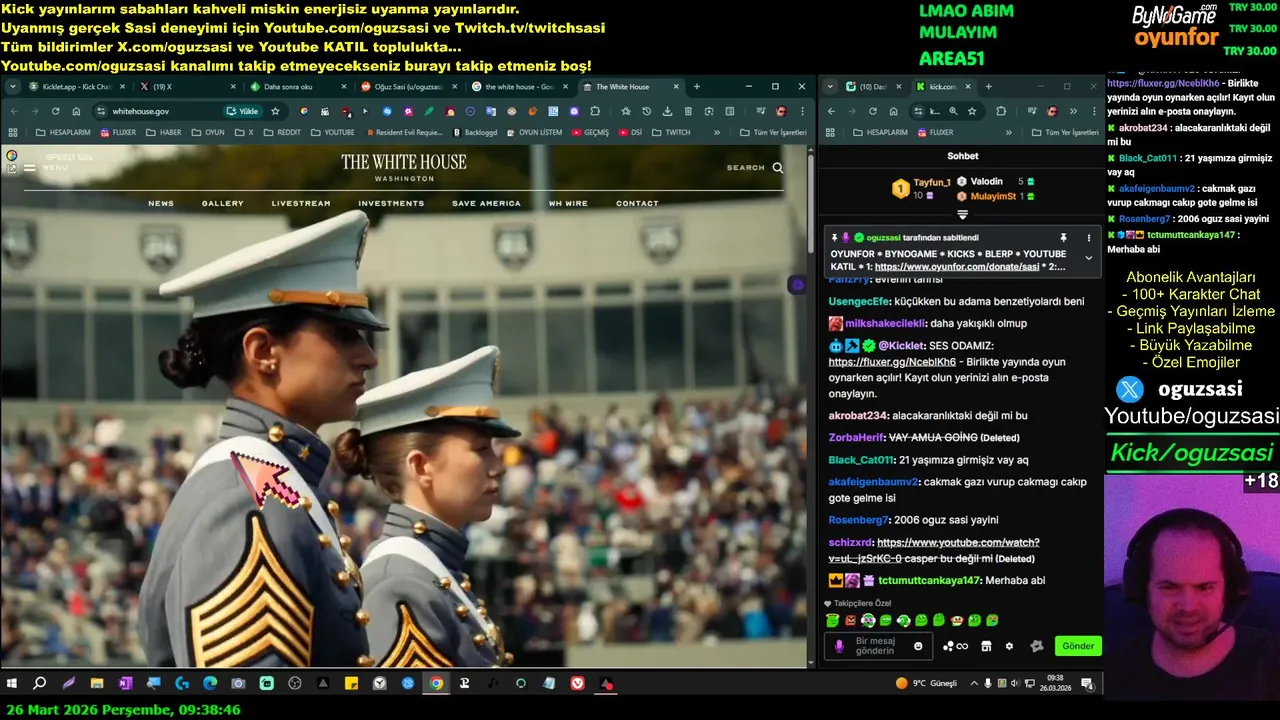The height and width of the screenshot is (720, 1280).
Task: Close the kick.com tab
Action: 967,87
